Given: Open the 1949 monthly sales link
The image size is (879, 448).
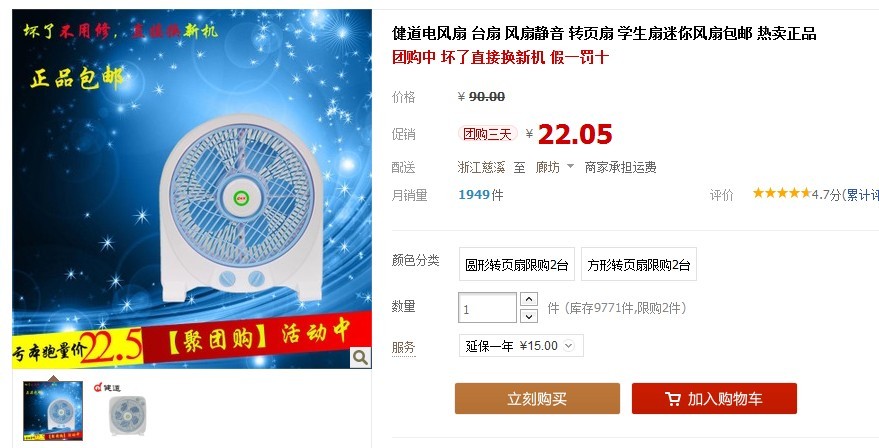Looking at the screenshot, I should tap(474, 195).
